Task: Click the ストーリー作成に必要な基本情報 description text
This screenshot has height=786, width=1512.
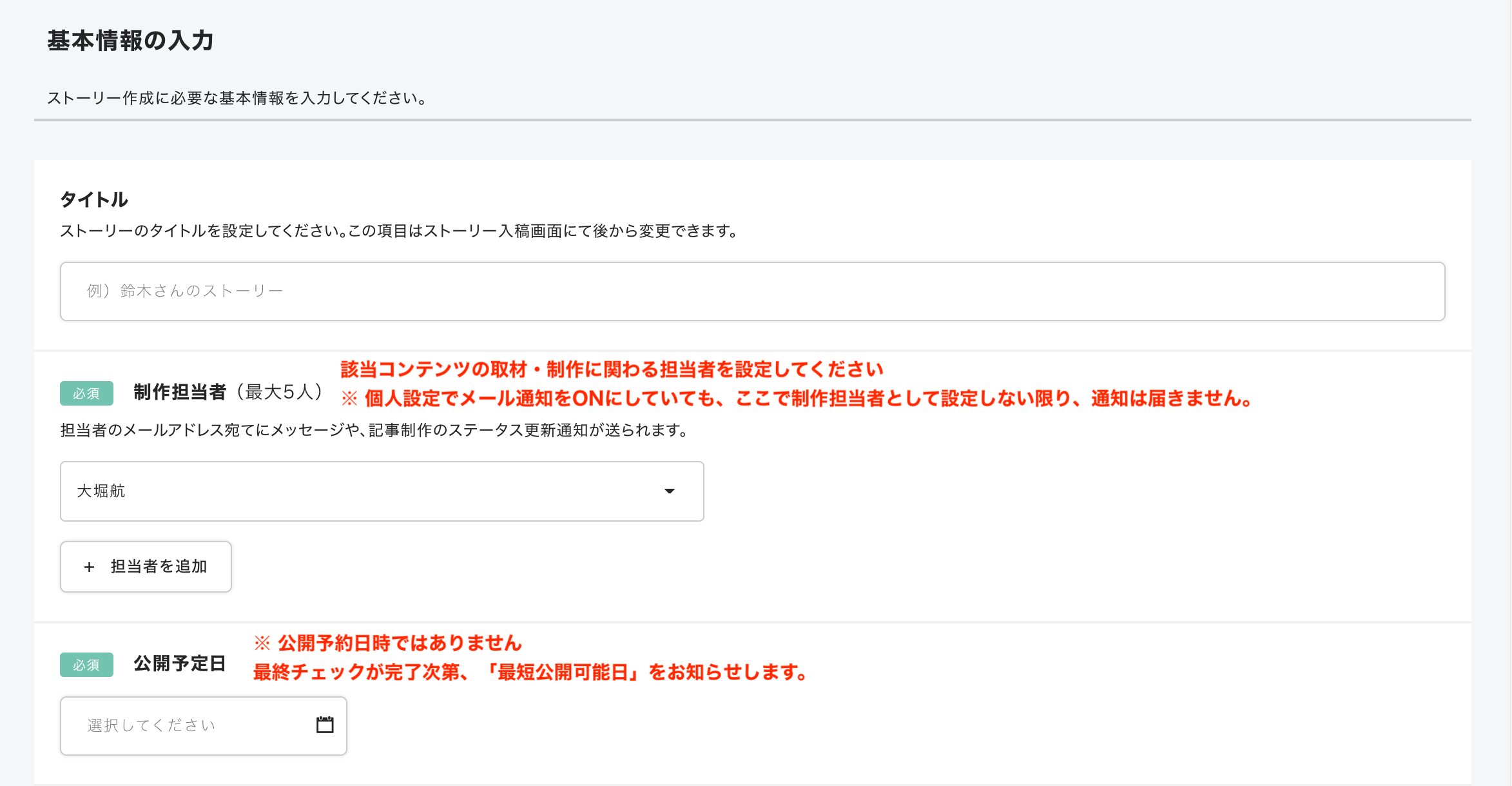Action: pos(237,98)
